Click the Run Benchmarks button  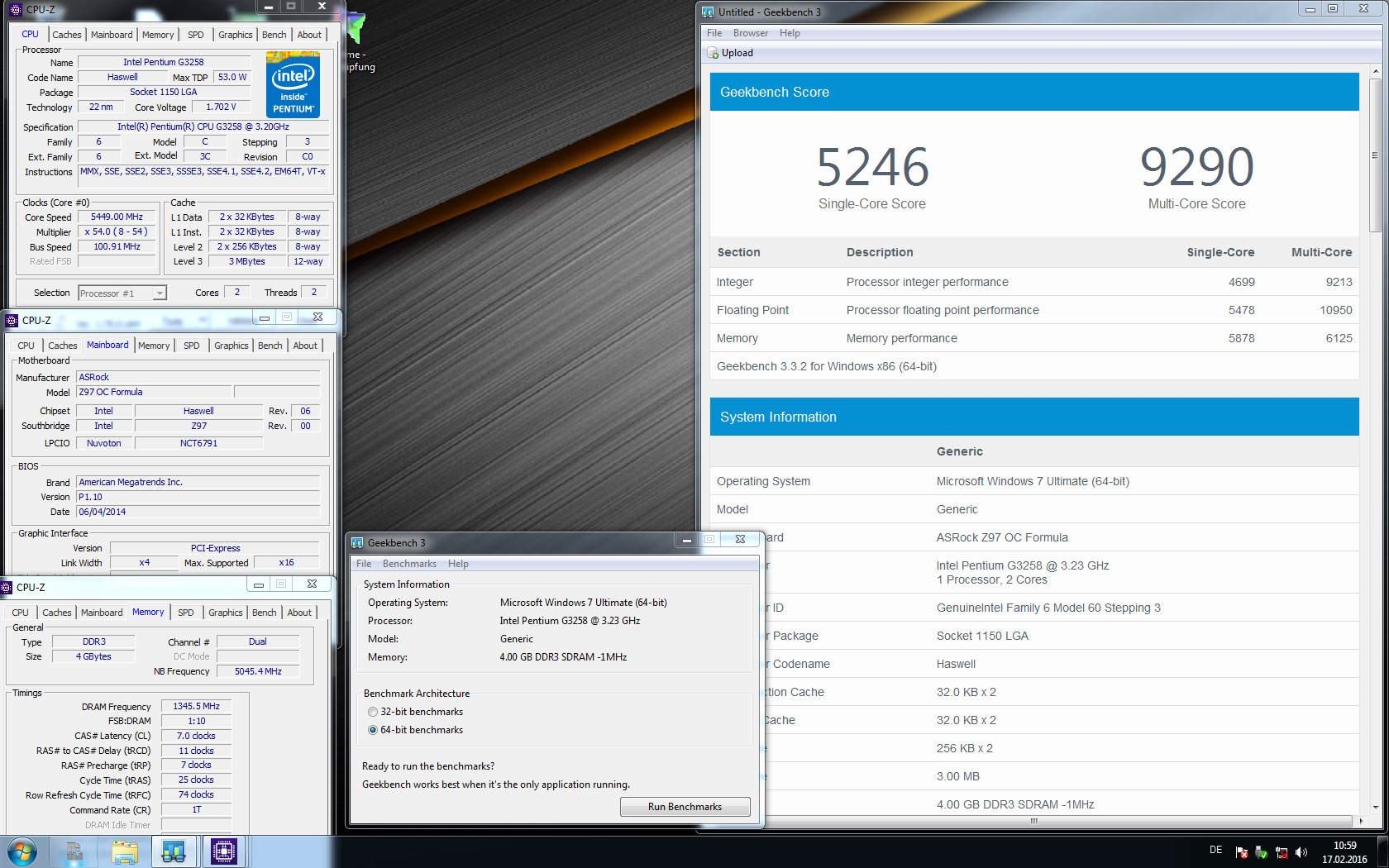click(685, 807)
